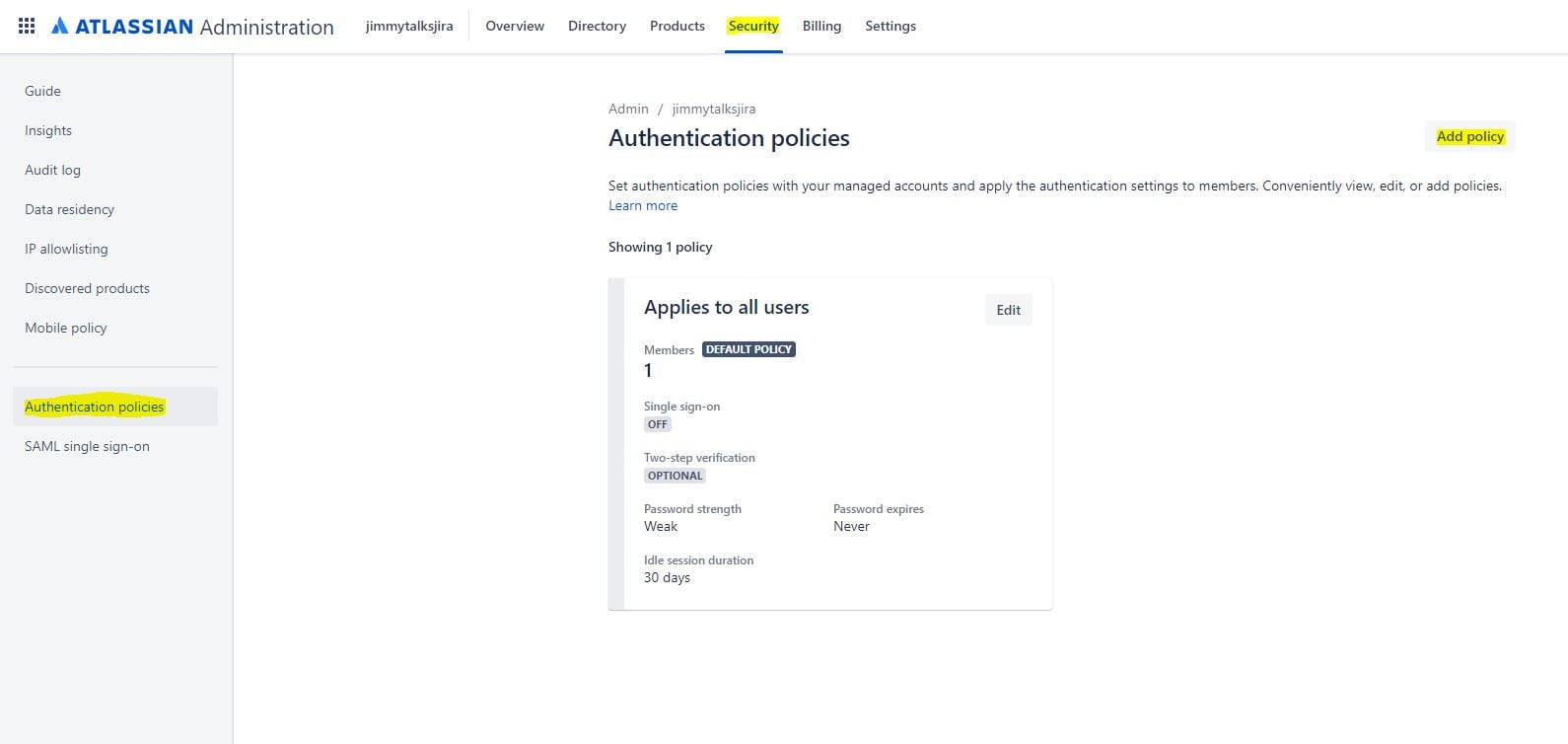The height and width of the screenshot is (744, 1568).
Task: Select the jimmytalksjira organization name
Action: point(409,26)
